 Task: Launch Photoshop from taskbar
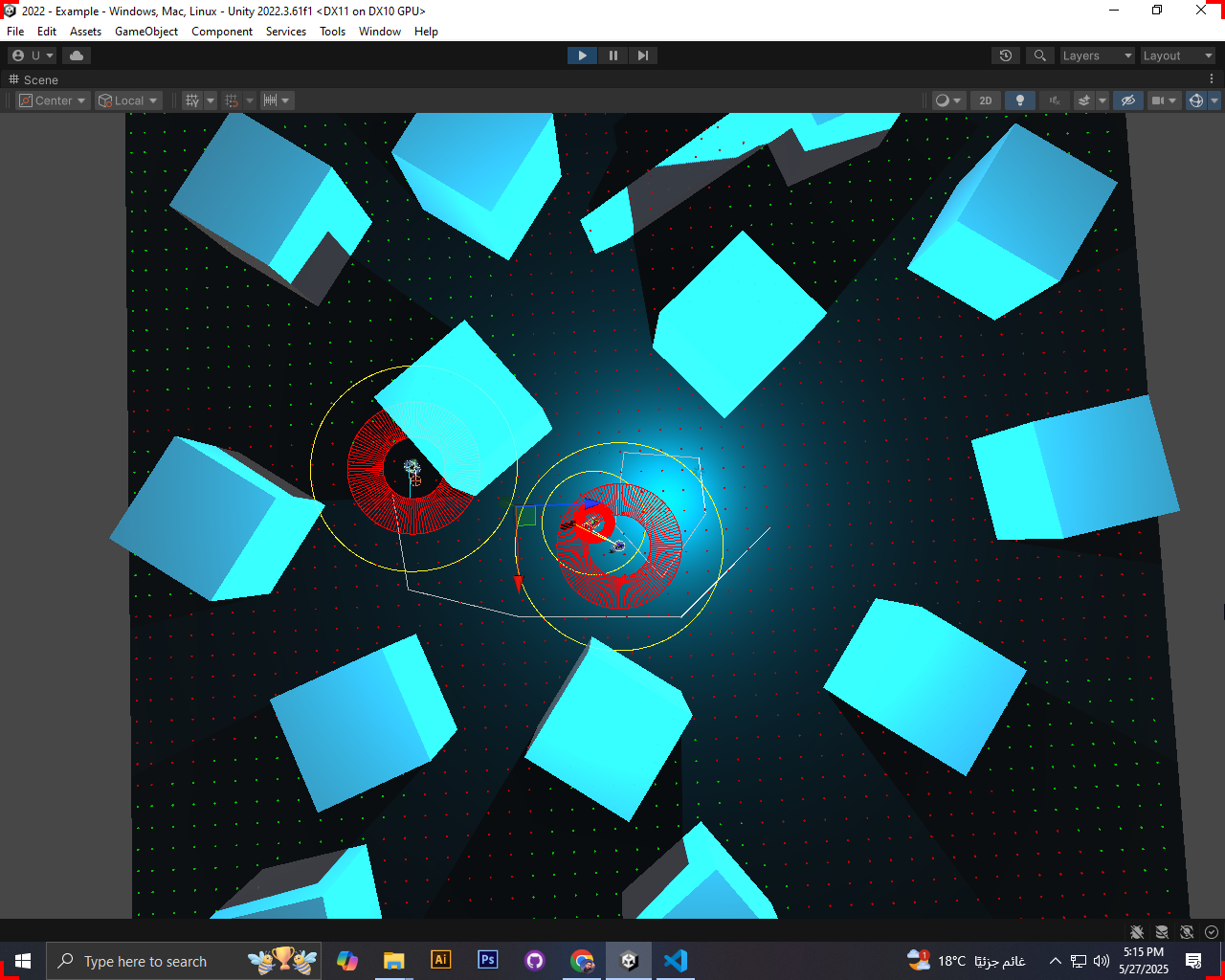[488, 961]
